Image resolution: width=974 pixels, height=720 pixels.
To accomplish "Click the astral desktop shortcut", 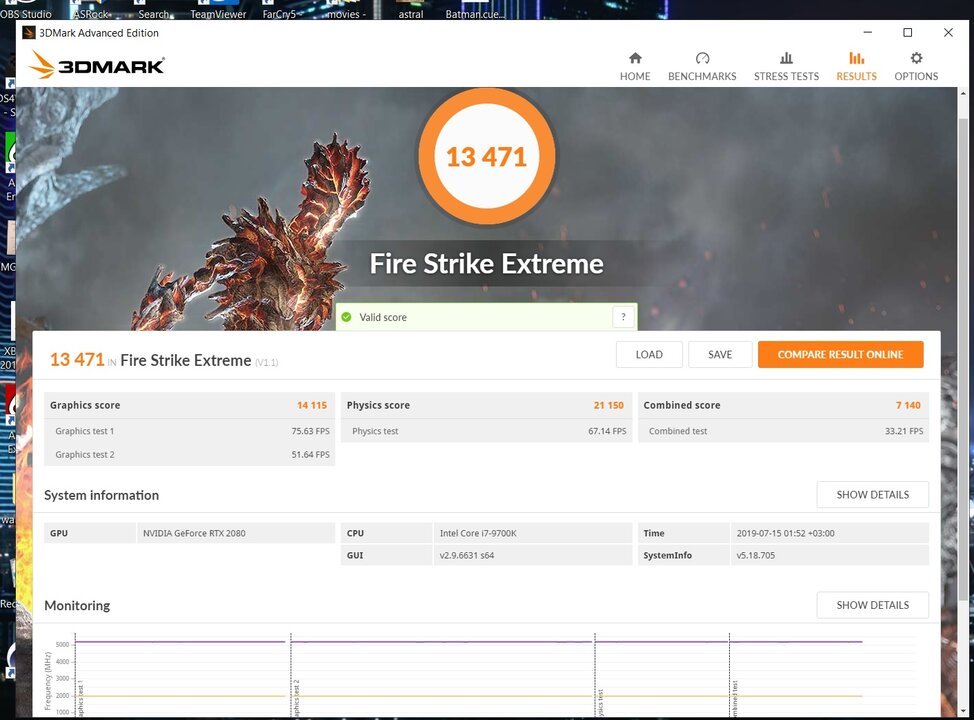I will pyautogui.click(x=411, y=11).
